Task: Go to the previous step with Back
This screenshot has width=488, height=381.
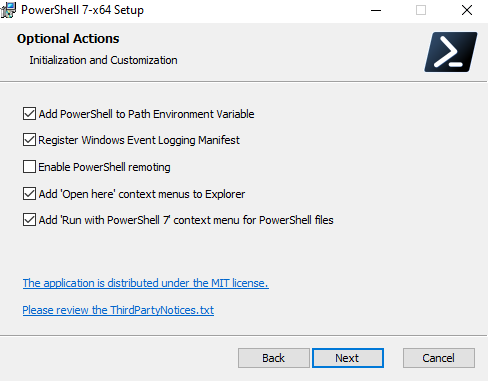Action: point(274,358)
